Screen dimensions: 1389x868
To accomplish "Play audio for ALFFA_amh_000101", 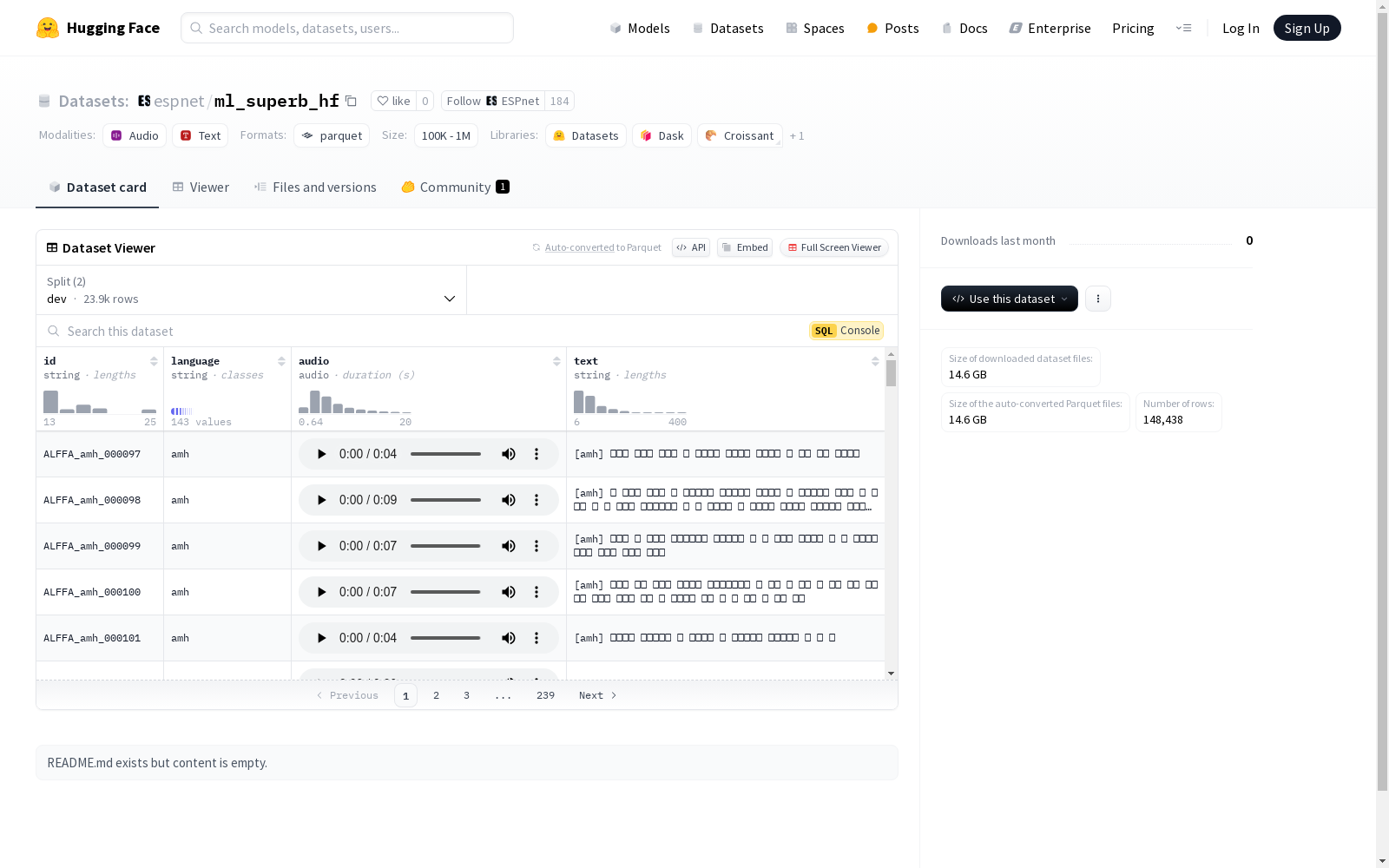I will click(321, 638).
